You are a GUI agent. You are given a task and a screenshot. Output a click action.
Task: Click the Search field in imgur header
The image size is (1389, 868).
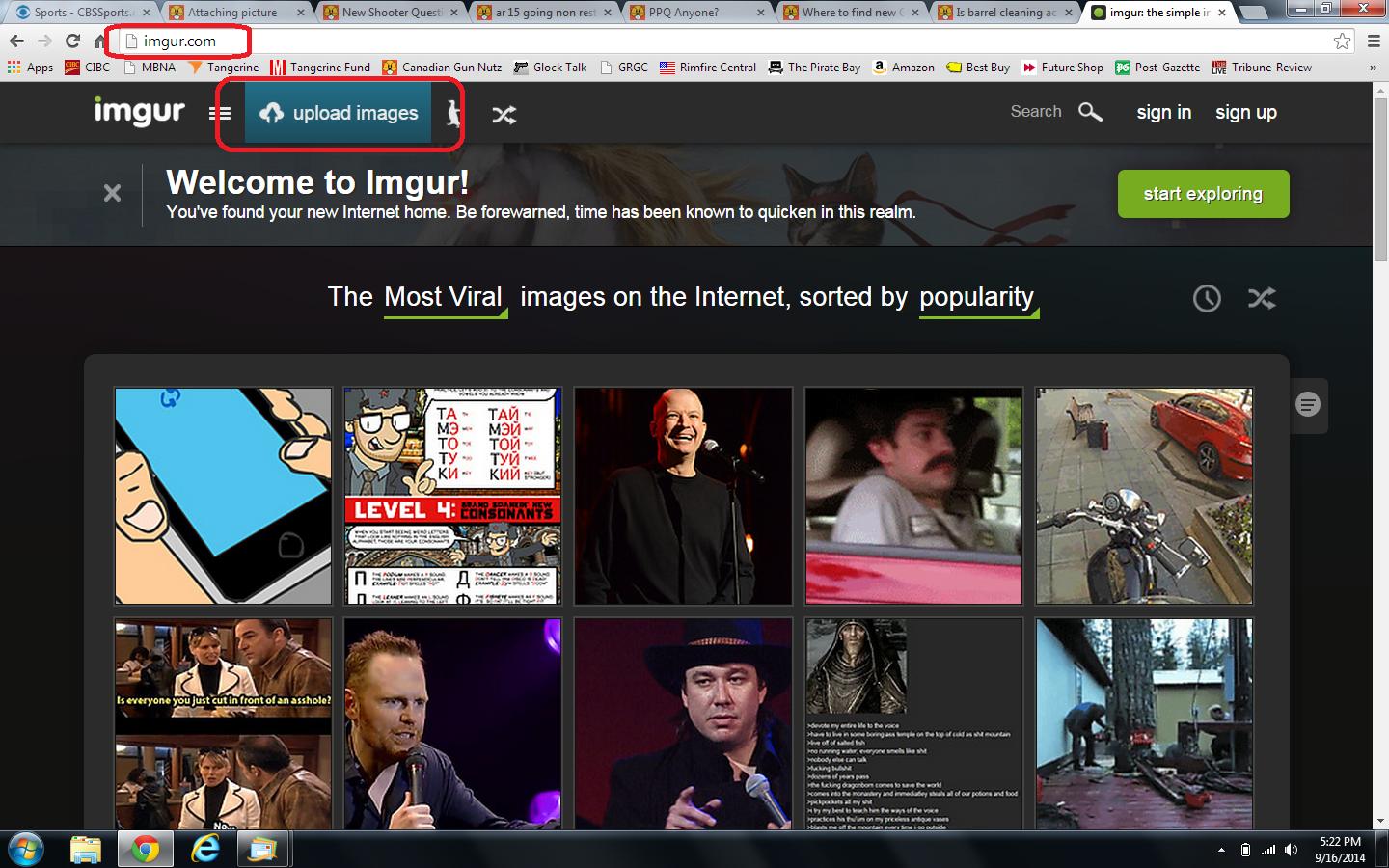pos(1036,112)
